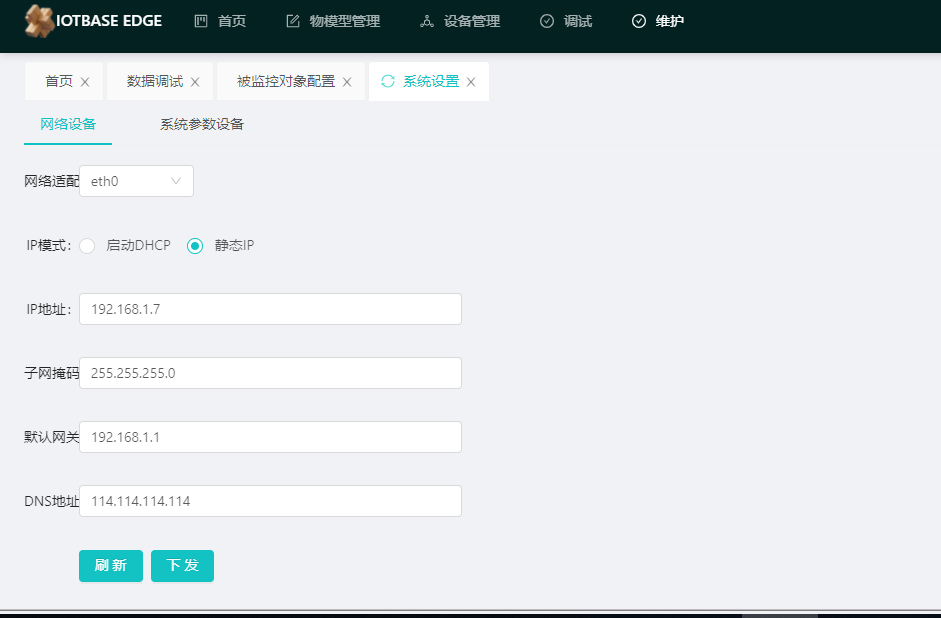
Task: Expand the eth0 network adapter dropdown
Action: 136,181
